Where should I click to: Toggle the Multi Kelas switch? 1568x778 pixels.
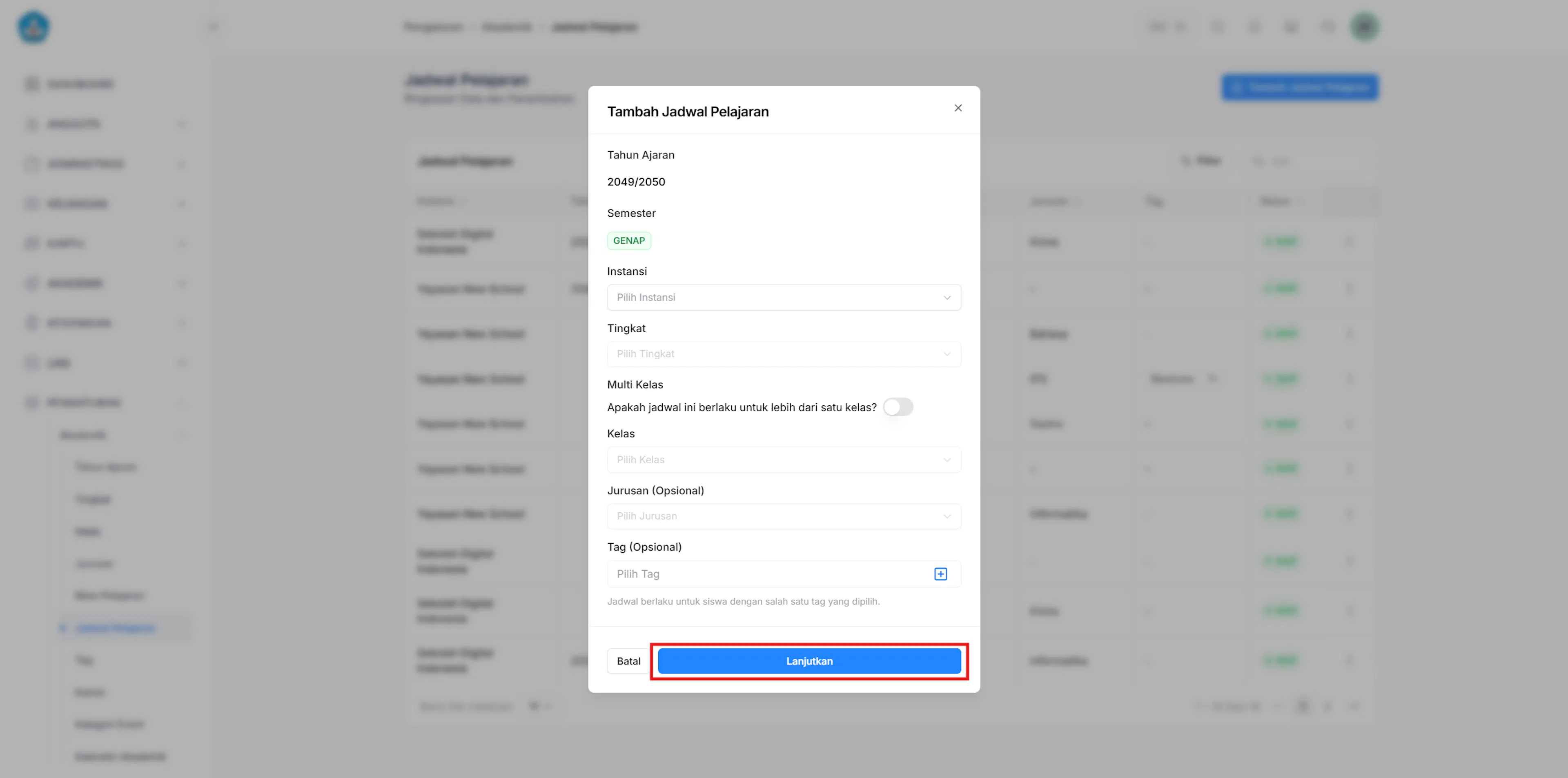point(898,407)
